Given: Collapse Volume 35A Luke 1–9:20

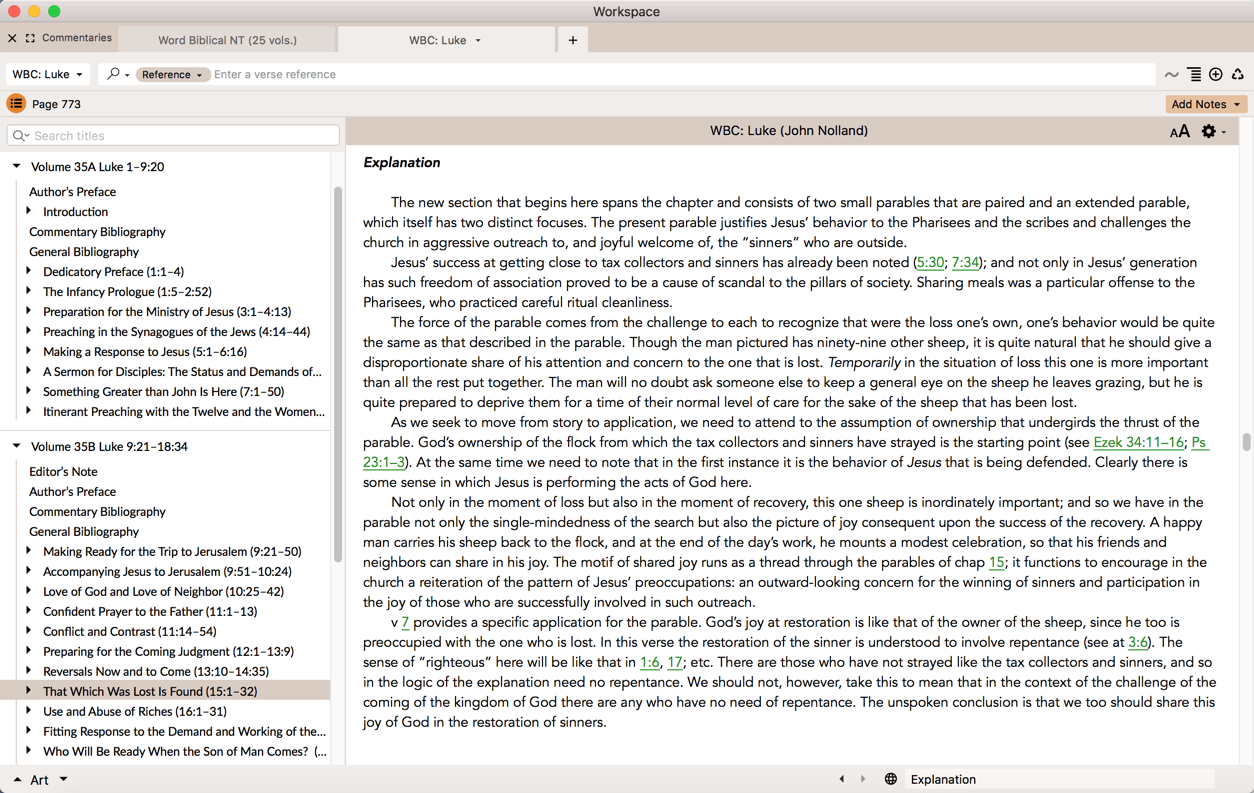Looking at the screenshot, I should pyautogui.click(x=16, y=166).
